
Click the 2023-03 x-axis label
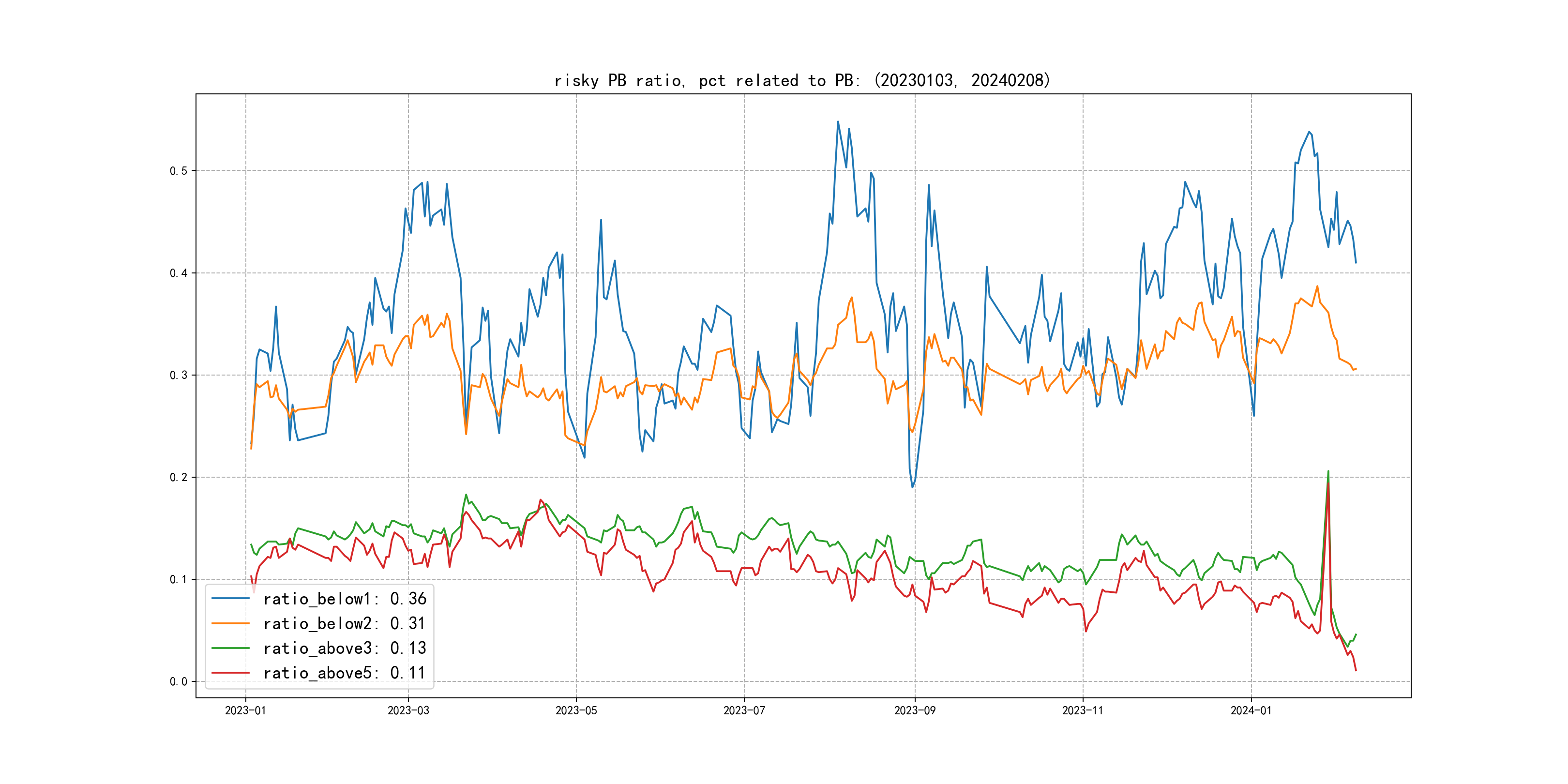[x=408, y=711]
